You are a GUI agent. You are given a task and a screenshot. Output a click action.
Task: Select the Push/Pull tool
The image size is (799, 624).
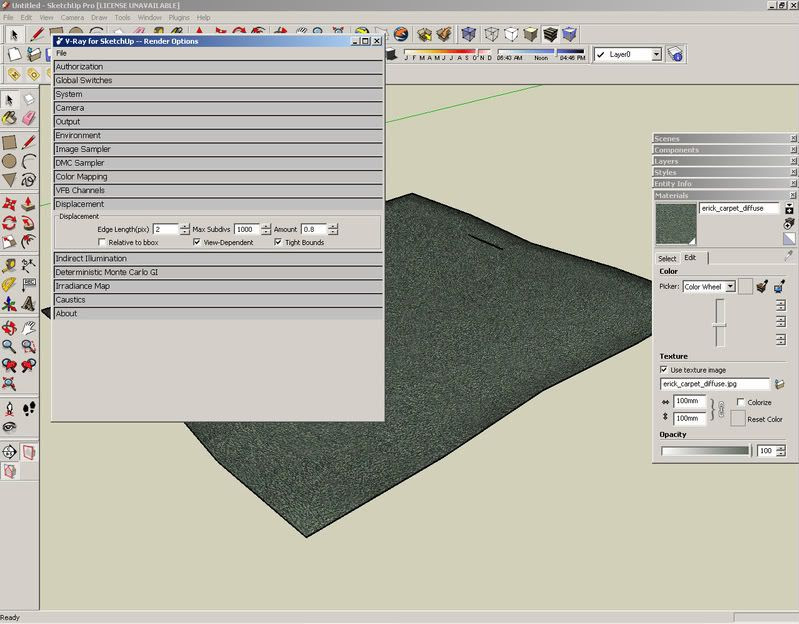(29, 204)
